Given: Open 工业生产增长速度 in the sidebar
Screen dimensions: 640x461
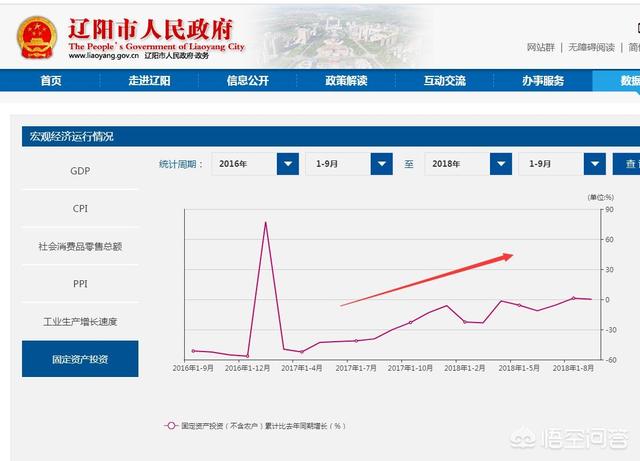Looking at the screenshot, I should click(x=80, y=322).
